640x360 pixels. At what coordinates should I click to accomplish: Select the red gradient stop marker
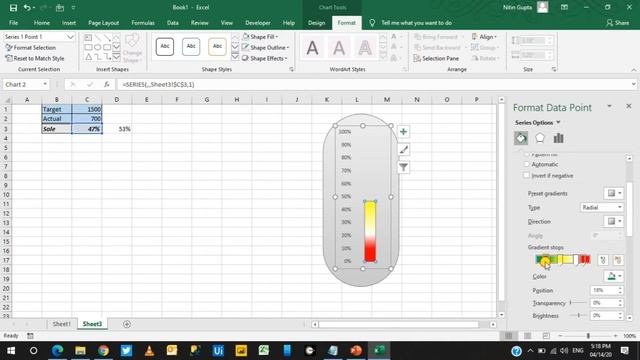[585, 260]
